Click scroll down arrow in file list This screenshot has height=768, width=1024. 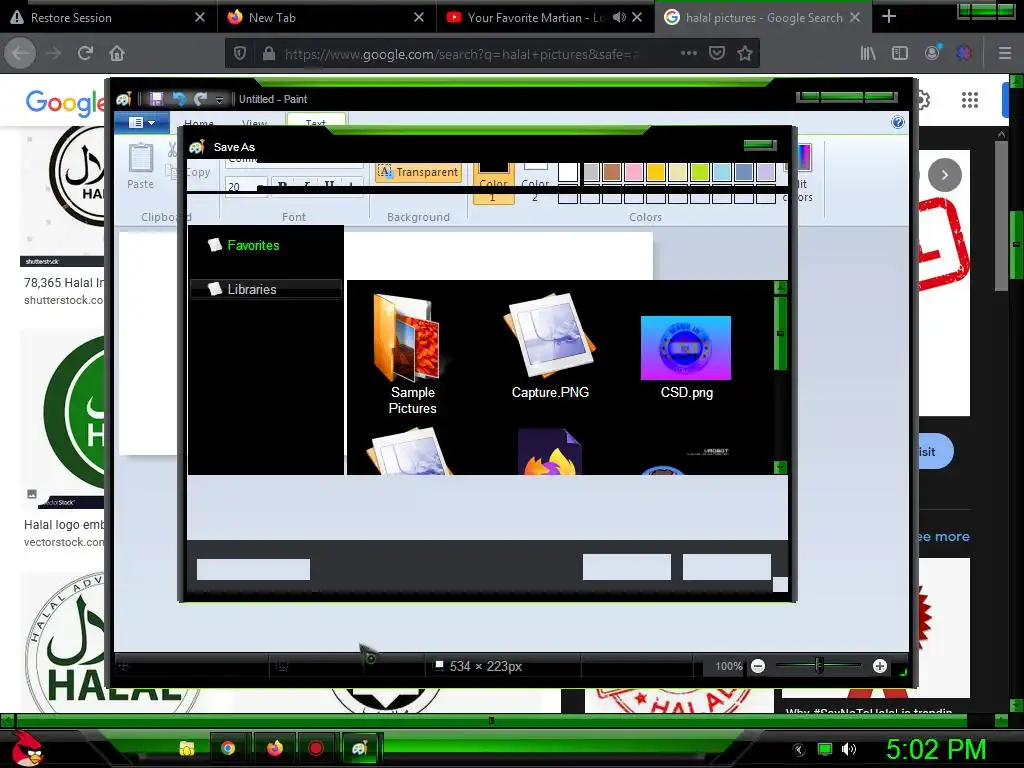[780, 467]
